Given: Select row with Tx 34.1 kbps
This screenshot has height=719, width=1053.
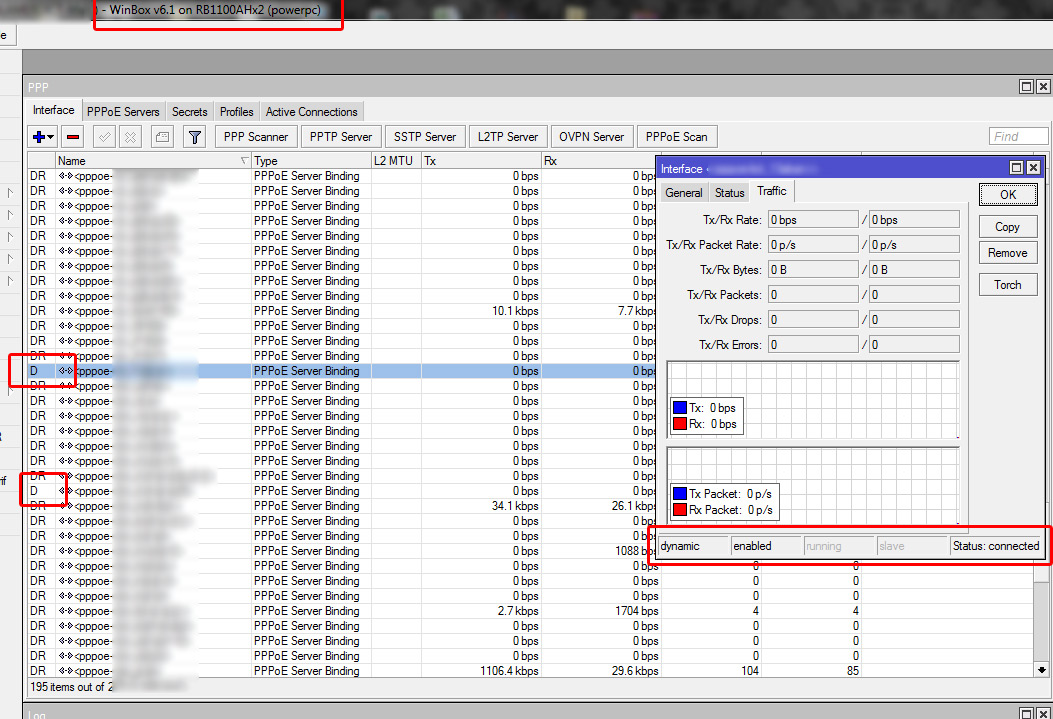Looking at the screenshot, I should [x=342, y=506].
